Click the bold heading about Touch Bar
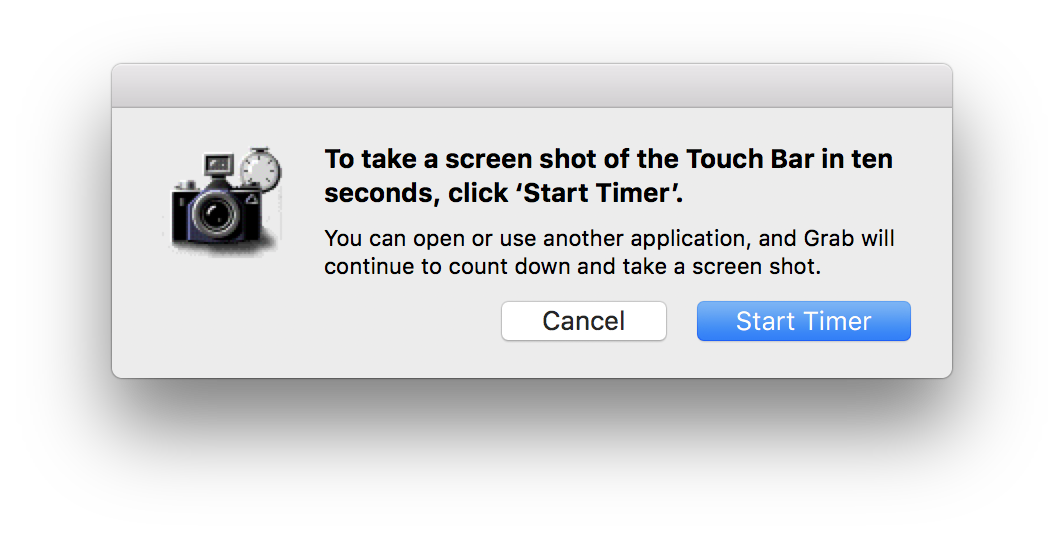The height and width of the screenshot is (538, 1064). [x=609, y=176]
